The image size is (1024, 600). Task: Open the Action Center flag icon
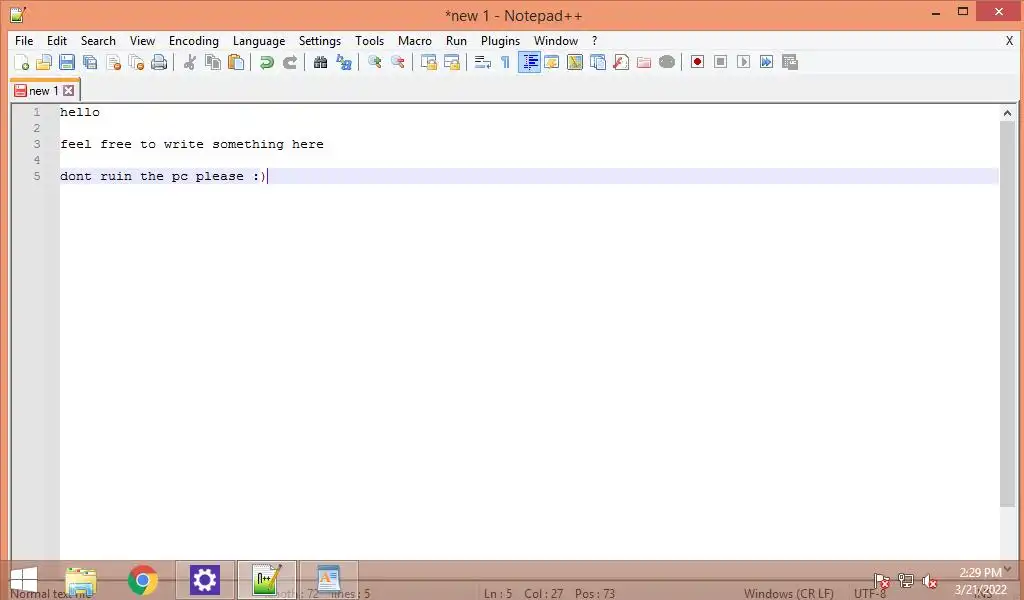882,580
